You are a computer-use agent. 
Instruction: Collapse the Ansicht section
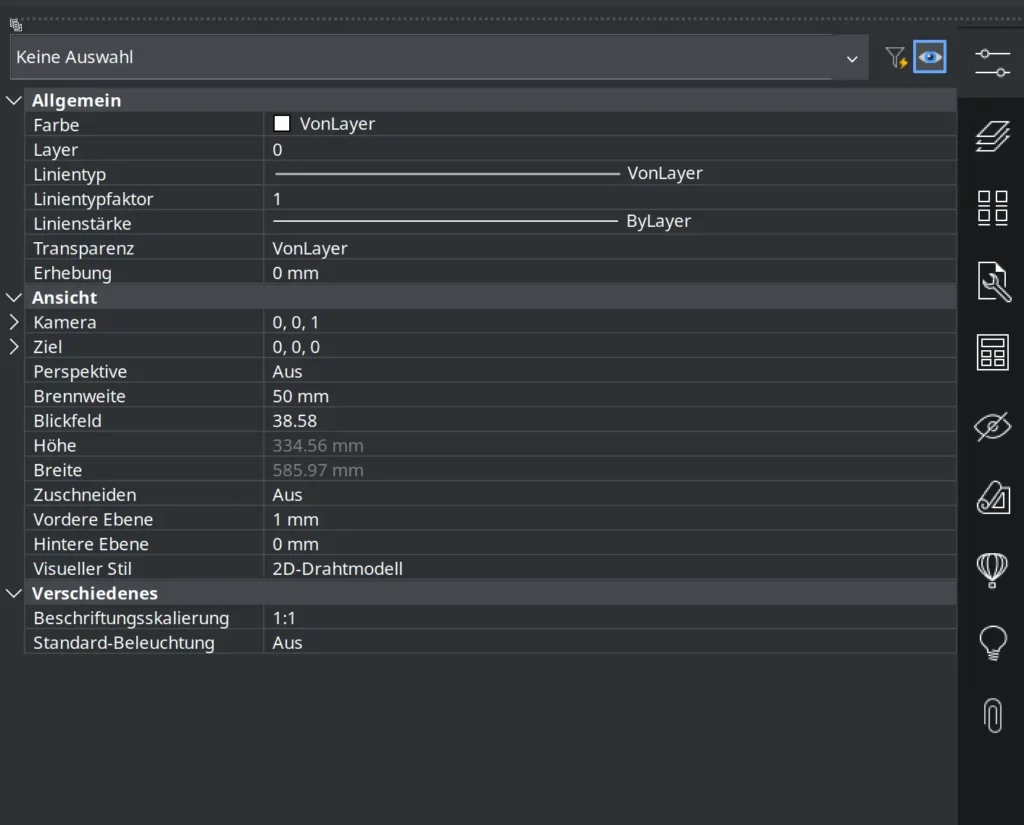(14, 298)
